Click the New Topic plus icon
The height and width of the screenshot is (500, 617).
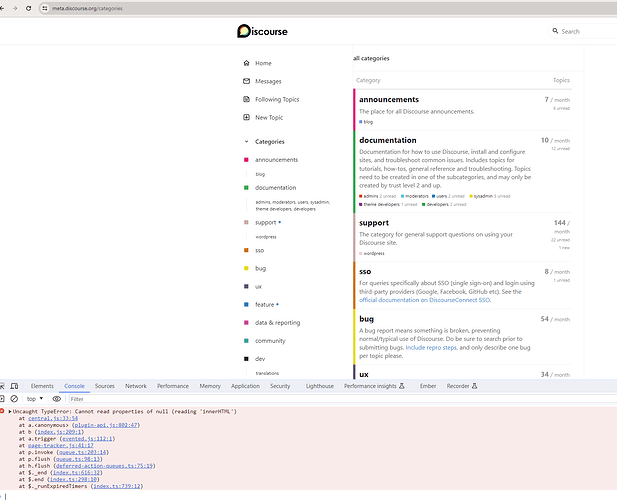point(246,117)
